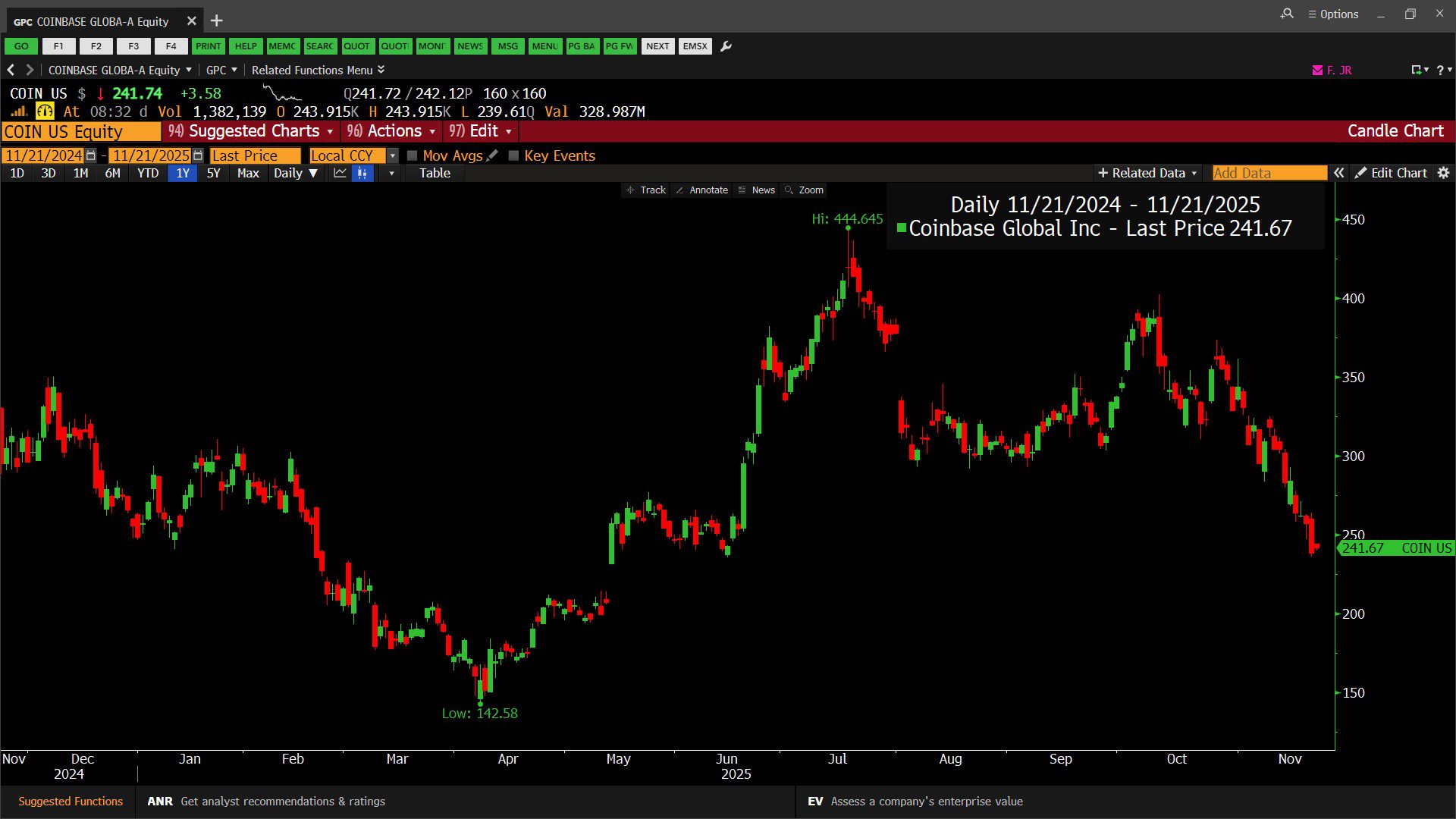
Task: Select the 5Y time range tab
Action: tap(213, 173)
